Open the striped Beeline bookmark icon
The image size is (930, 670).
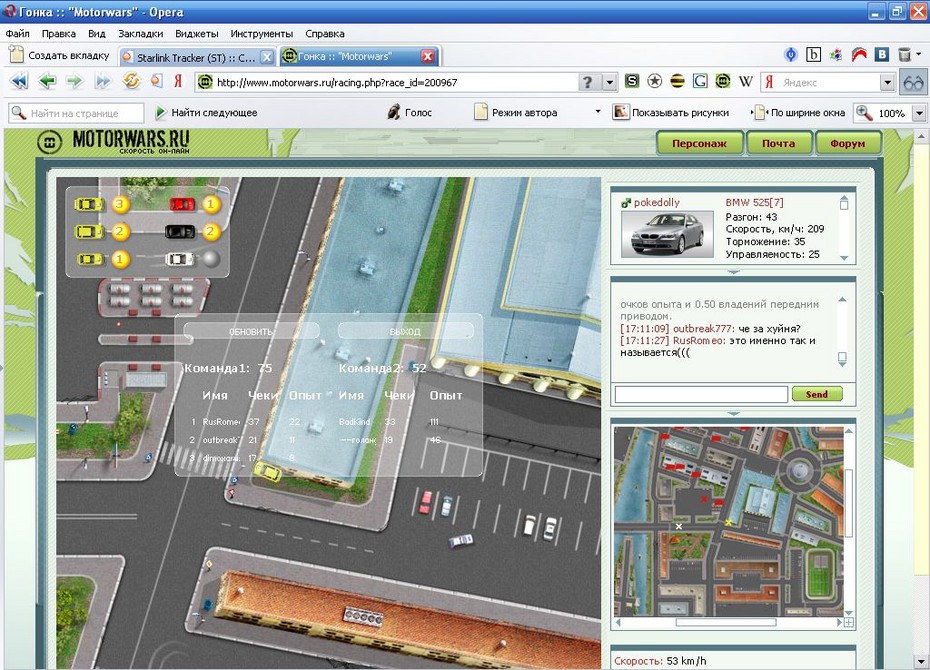(x=677, y=81)
